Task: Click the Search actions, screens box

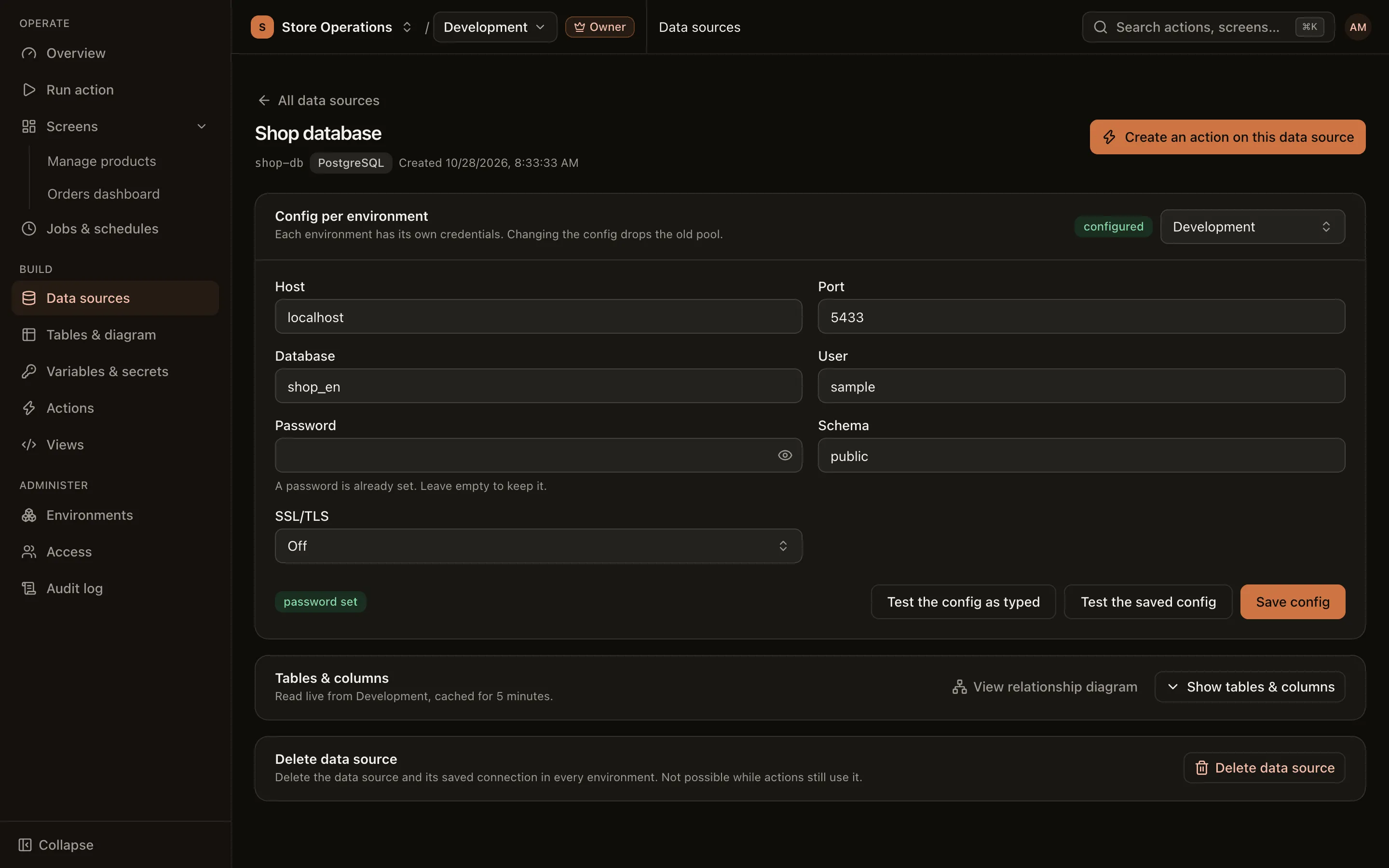Action: 1208,27
